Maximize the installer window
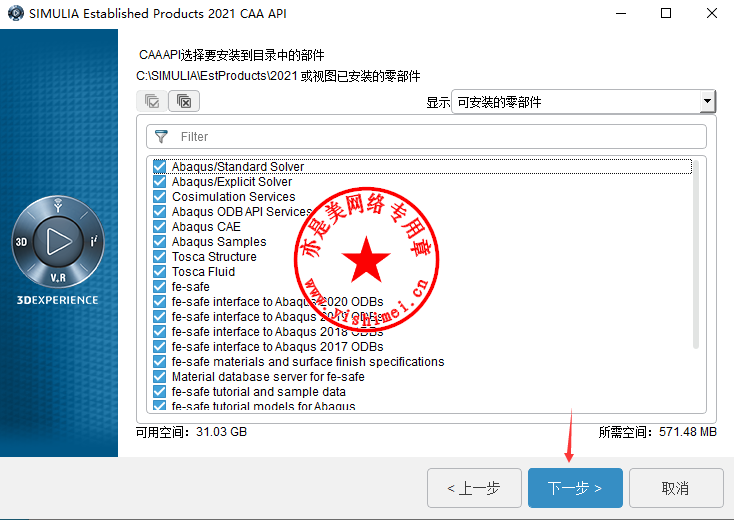Image resolution: width=734 pixels, height=520 pixels. click(666, 13)
